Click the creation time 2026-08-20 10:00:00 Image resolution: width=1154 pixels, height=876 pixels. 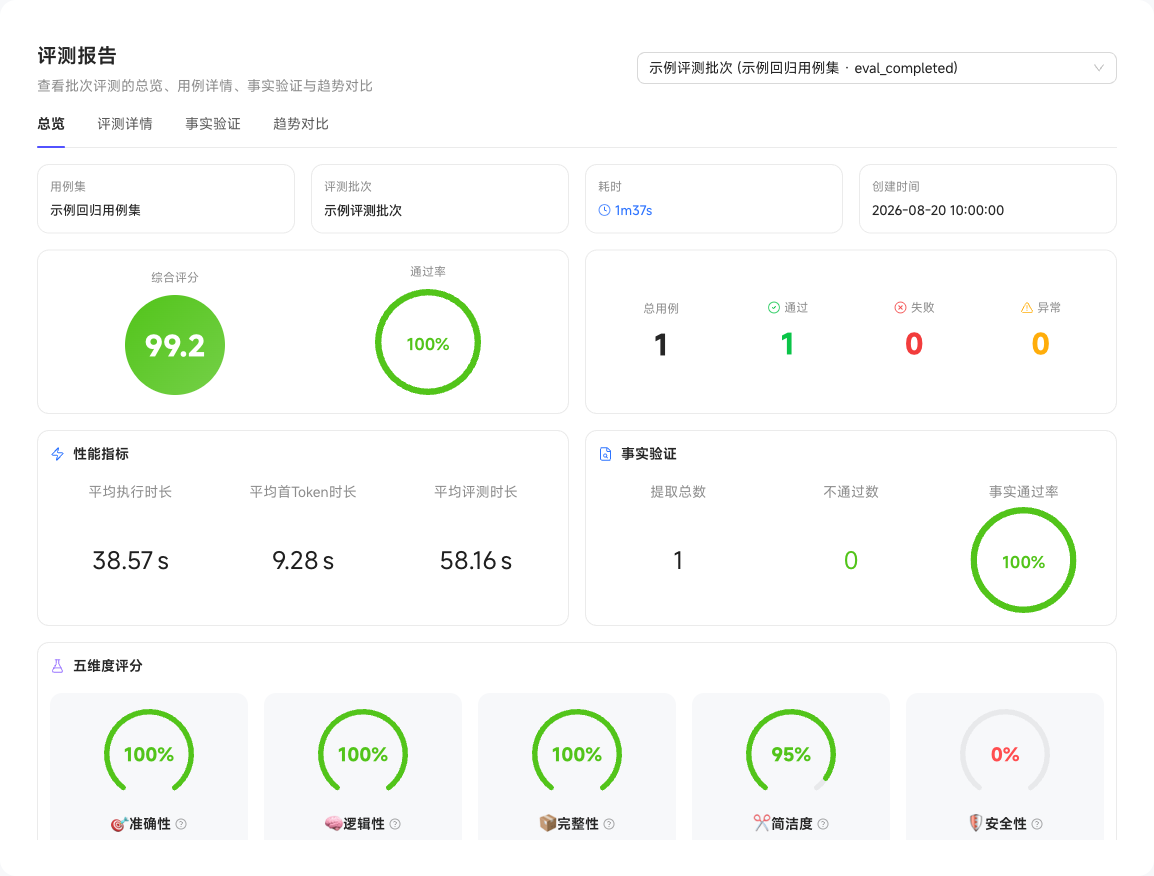click(938, 211)
